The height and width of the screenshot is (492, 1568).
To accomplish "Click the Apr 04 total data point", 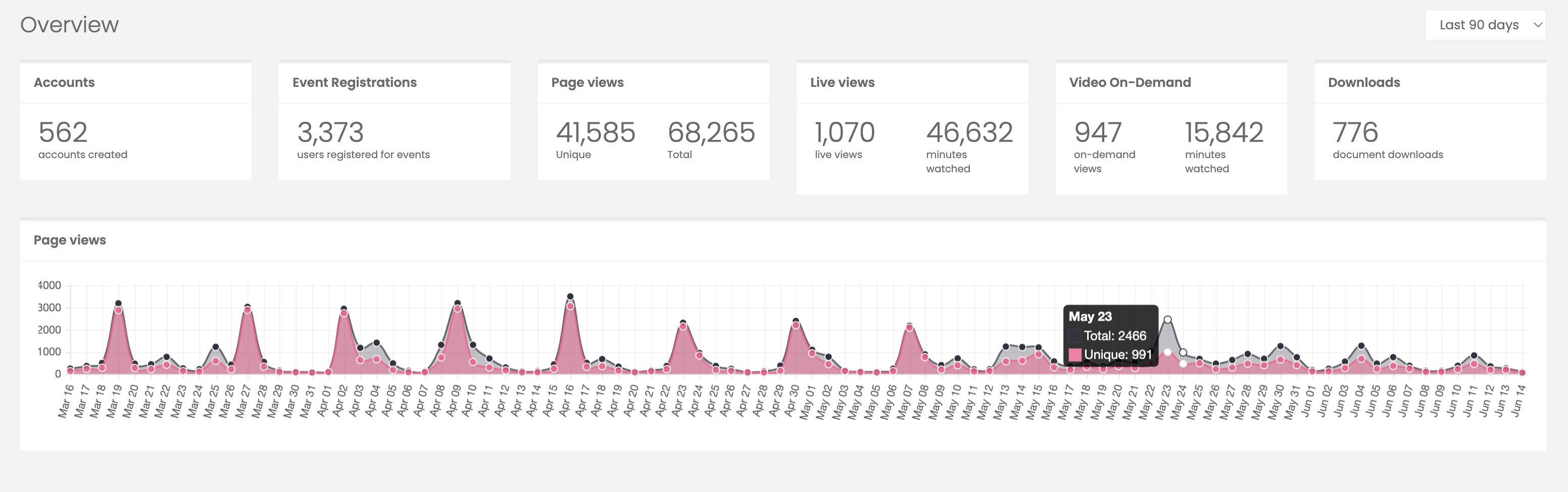I will (x=376, y=343).
